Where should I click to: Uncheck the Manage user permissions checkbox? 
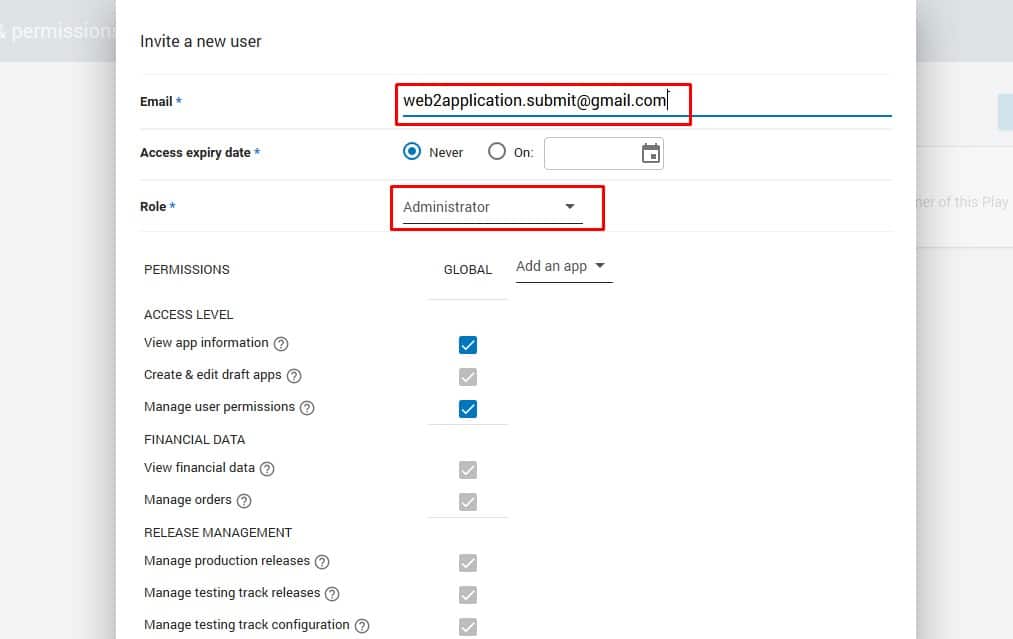click(x=468, y=409)
